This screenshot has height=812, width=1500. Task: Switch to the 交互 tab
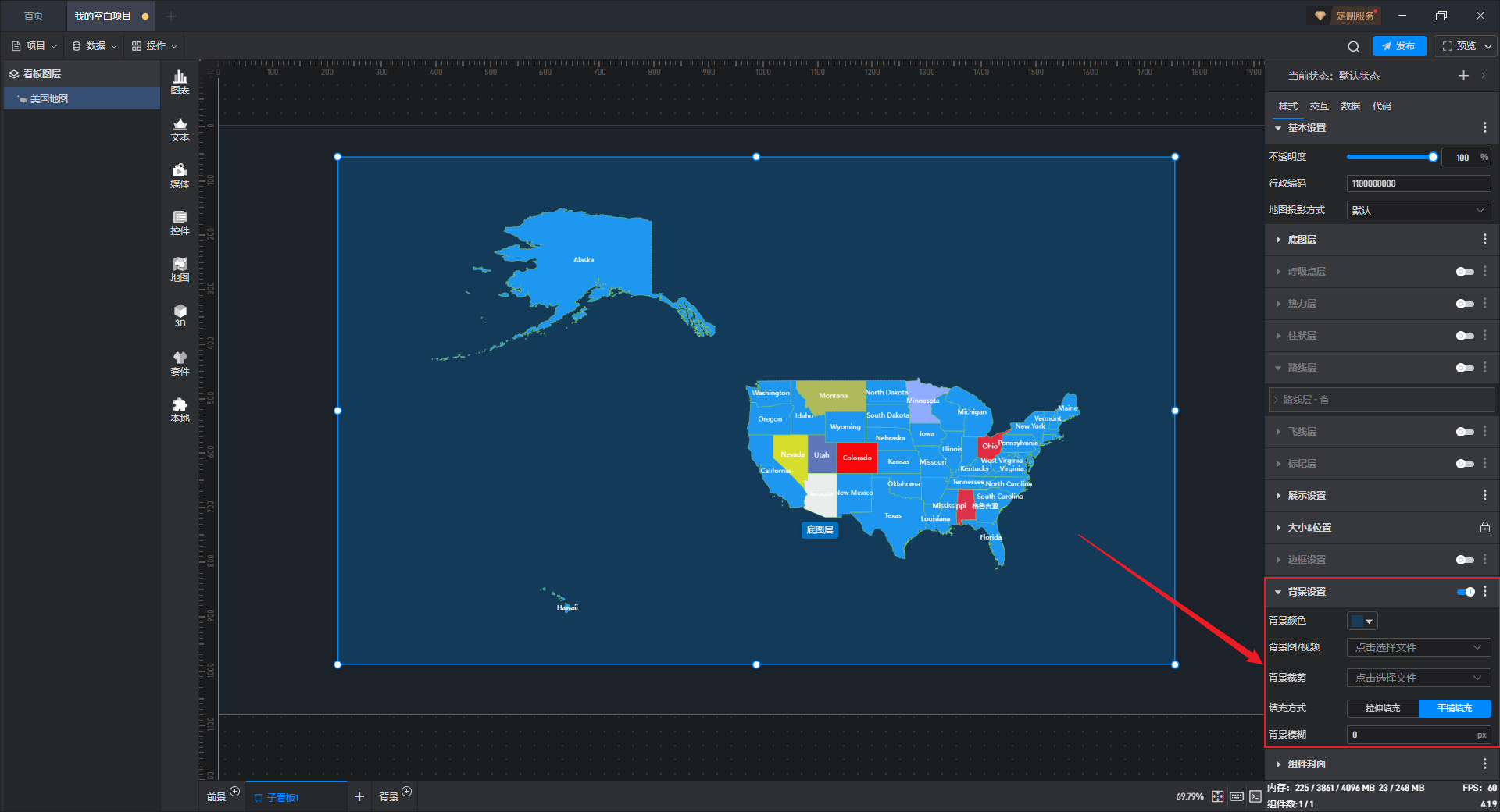(x=1319, y=106)
